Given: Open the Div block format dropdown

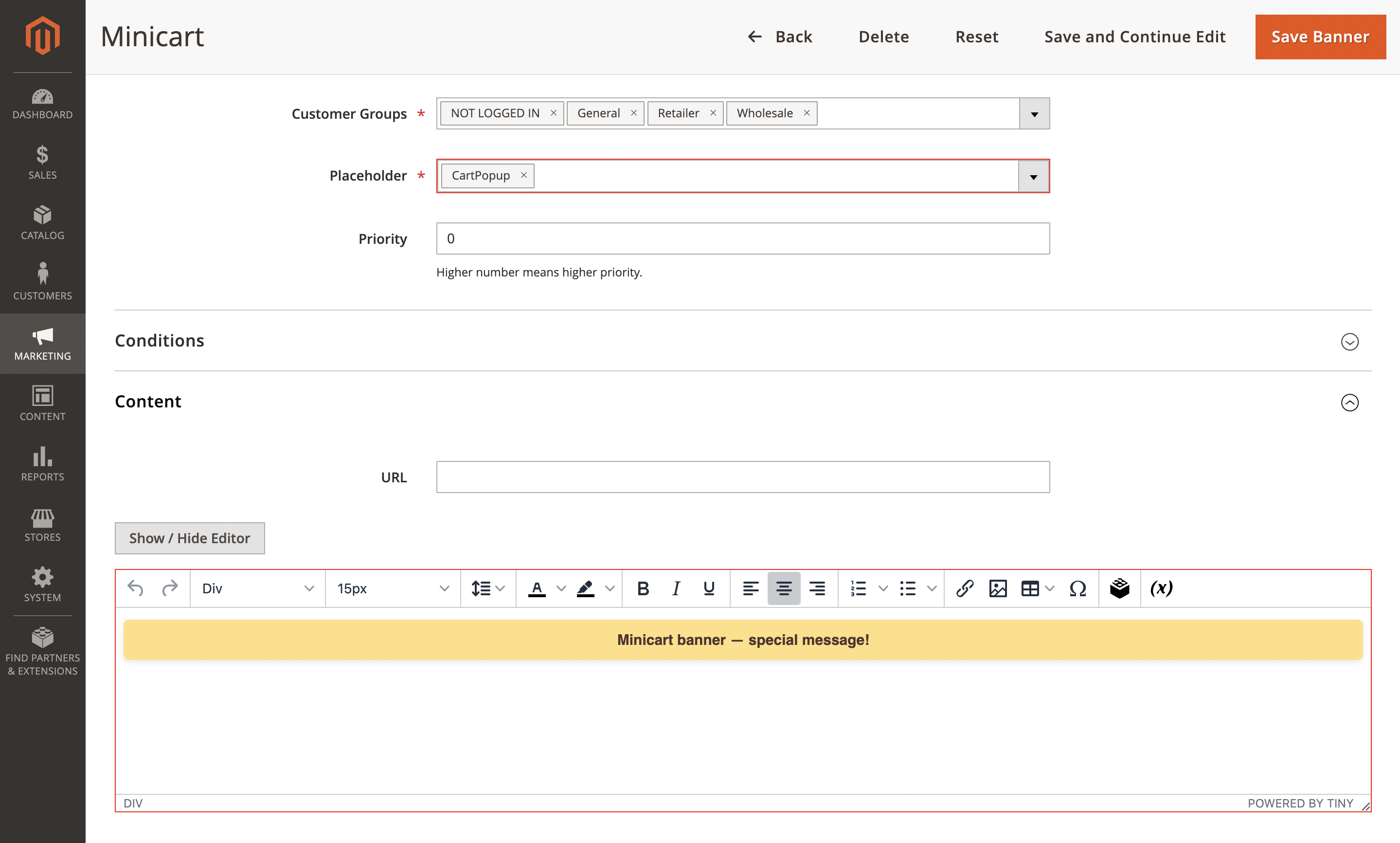Looking at the screenshot, I should 257,588.
